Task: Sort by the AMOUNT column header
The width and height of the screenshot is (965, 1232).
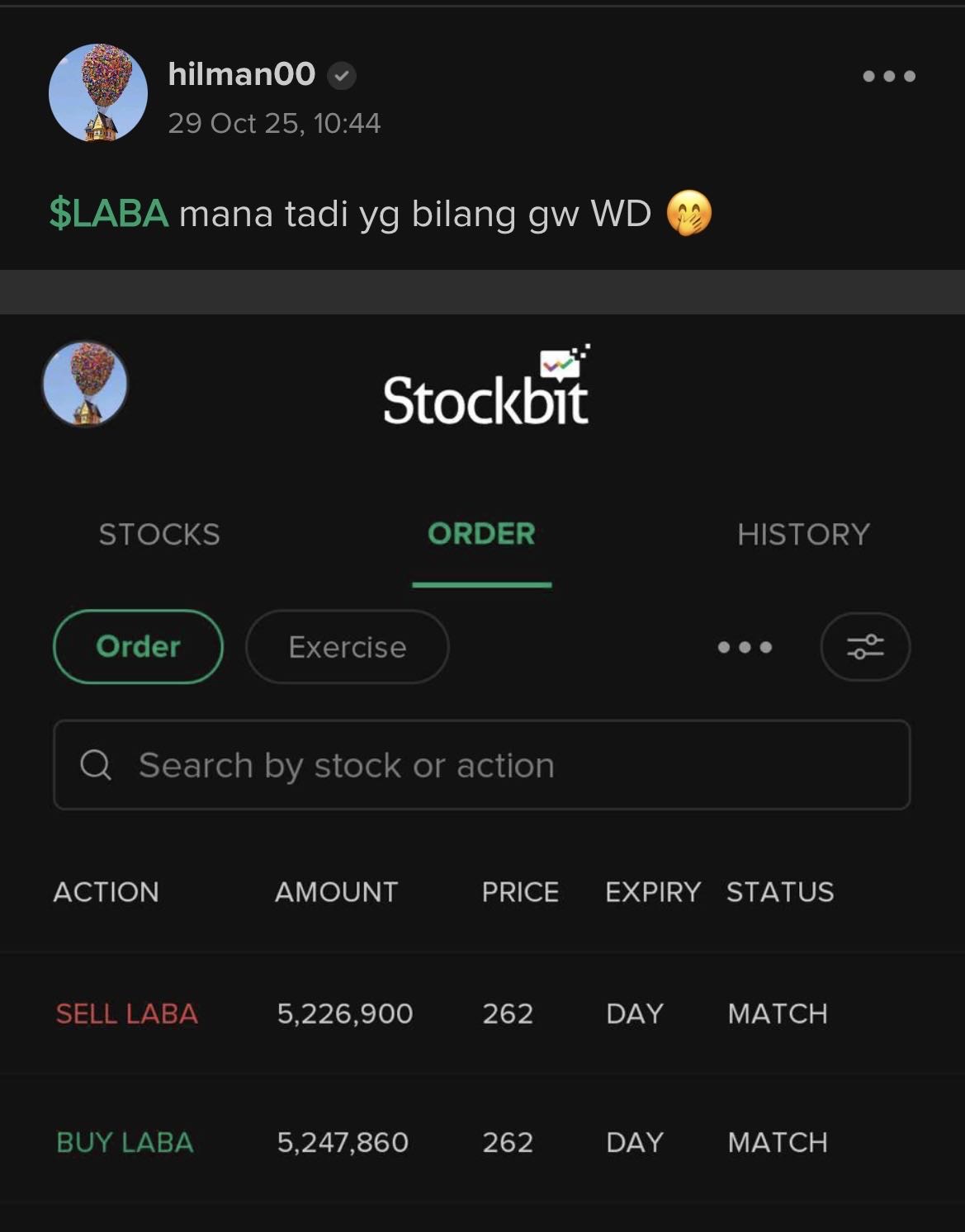Action: click(x=336, y=892)
